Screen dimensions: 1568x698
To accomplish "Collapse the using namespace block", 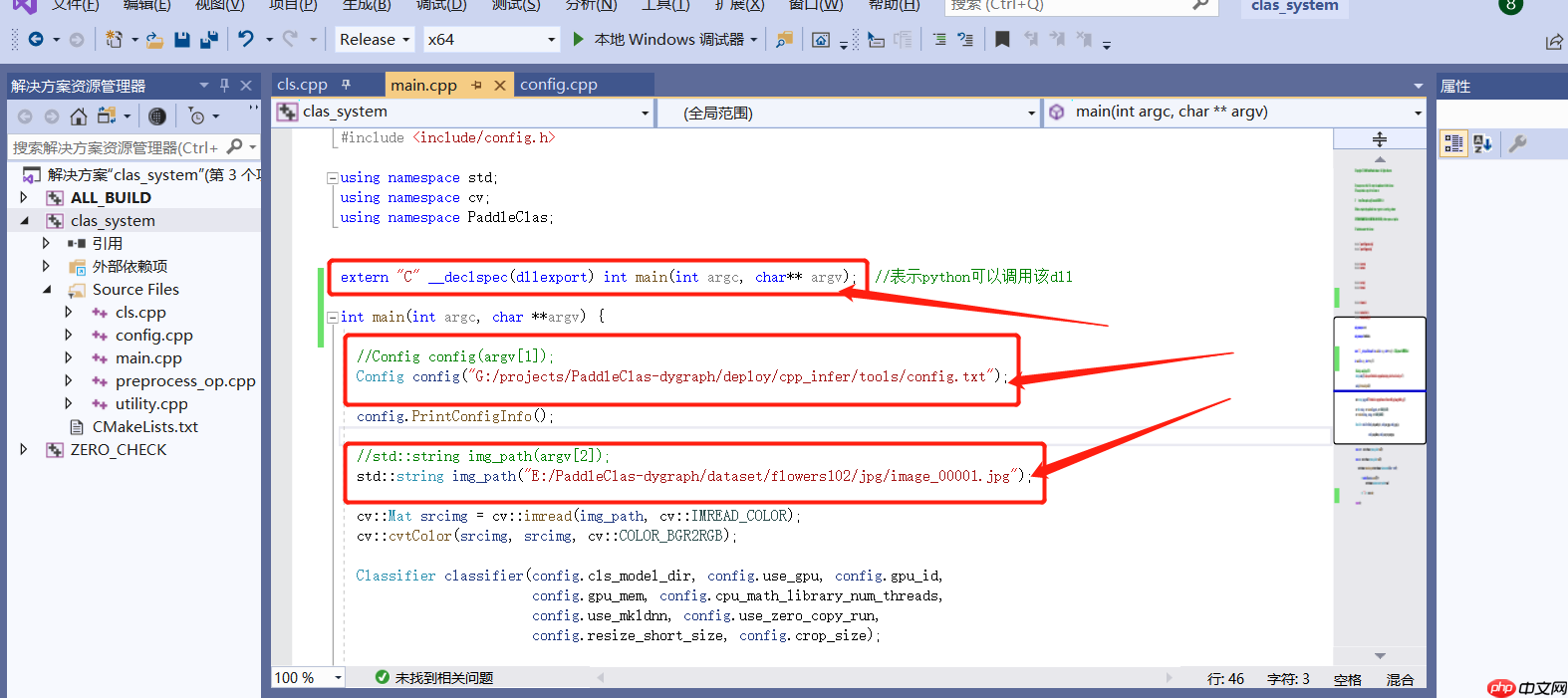I will (333, 178).
